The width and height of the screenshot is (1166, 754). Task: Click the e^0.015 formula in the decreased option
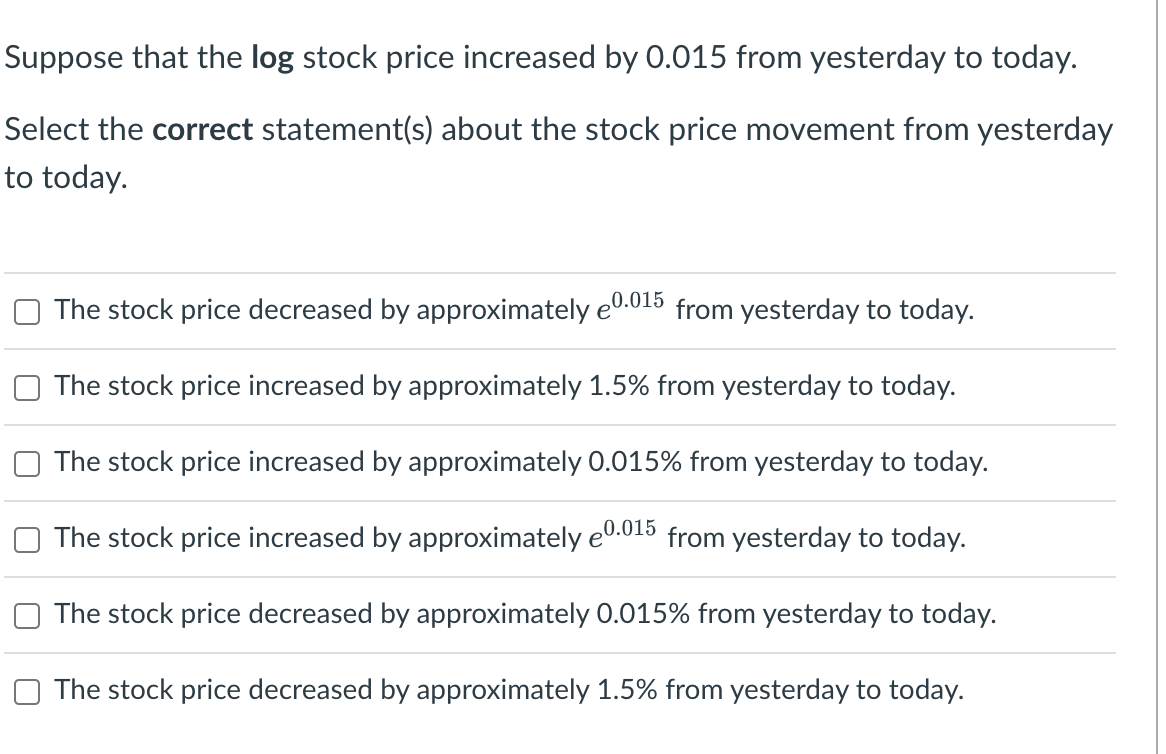631,306
